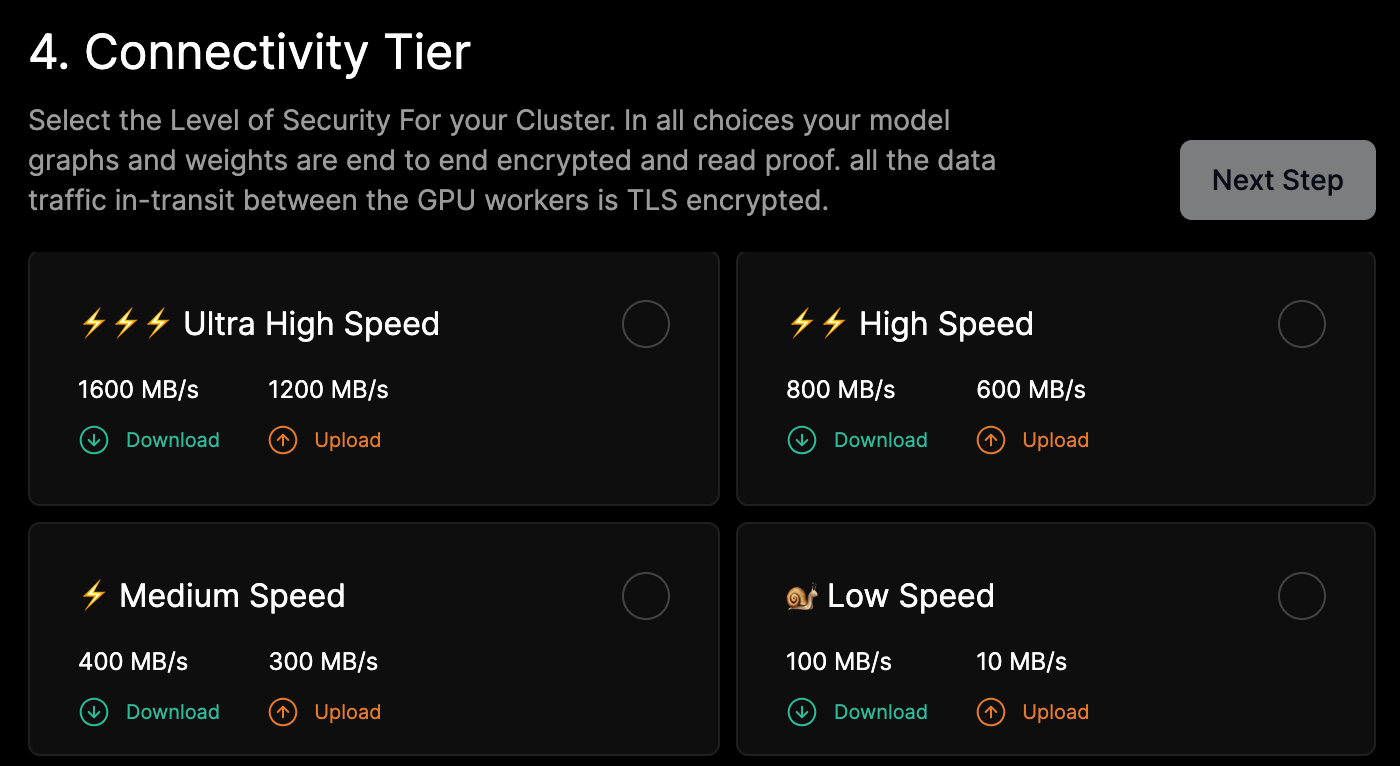Click the High Speed download arrow icon
The width and height of the screenshot is (1400, 766).
pyautogui.click(x=802, y=440)
